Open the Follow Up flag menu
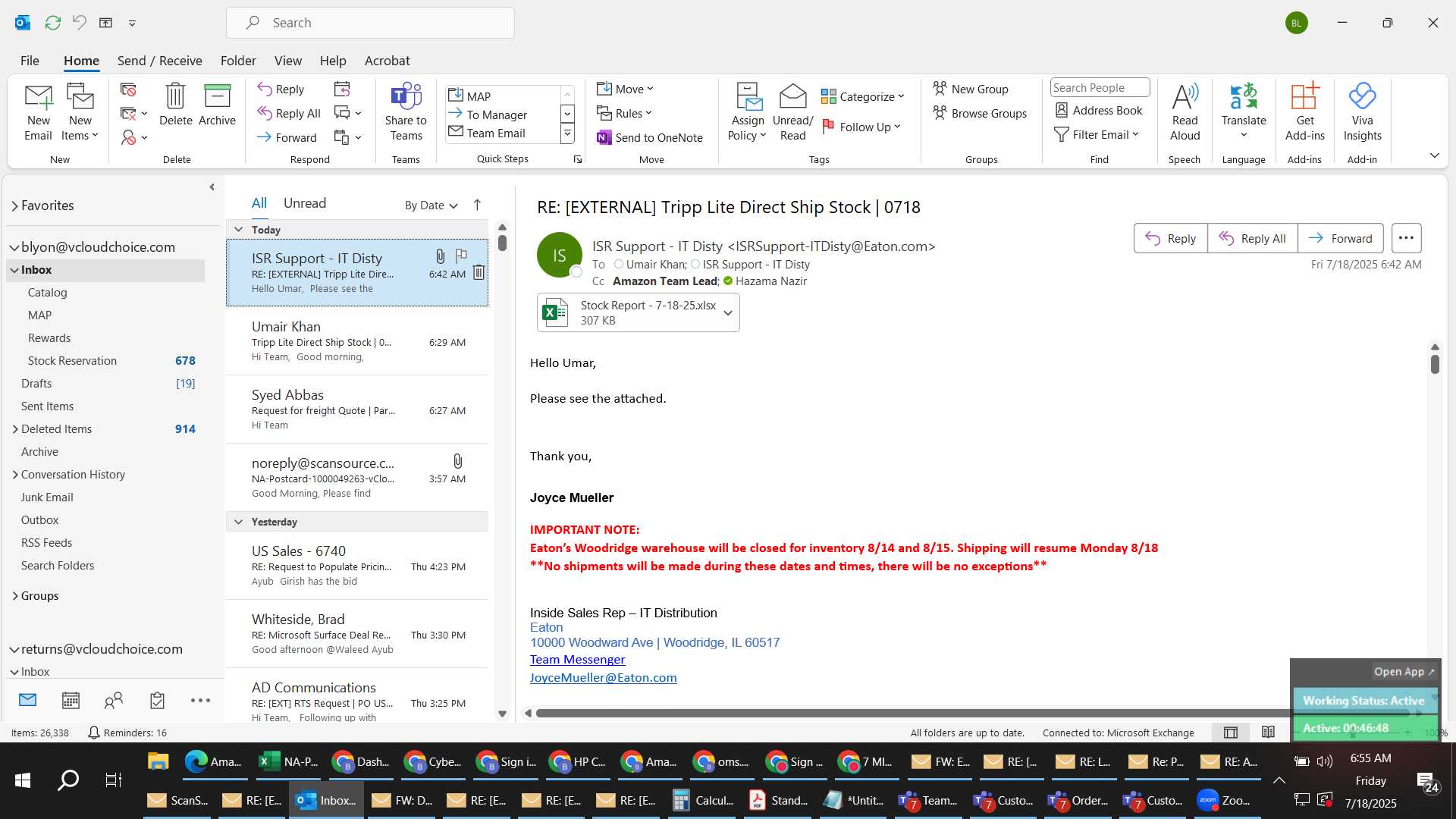This screenshot has width=1456, height=819. pos(861,127)
